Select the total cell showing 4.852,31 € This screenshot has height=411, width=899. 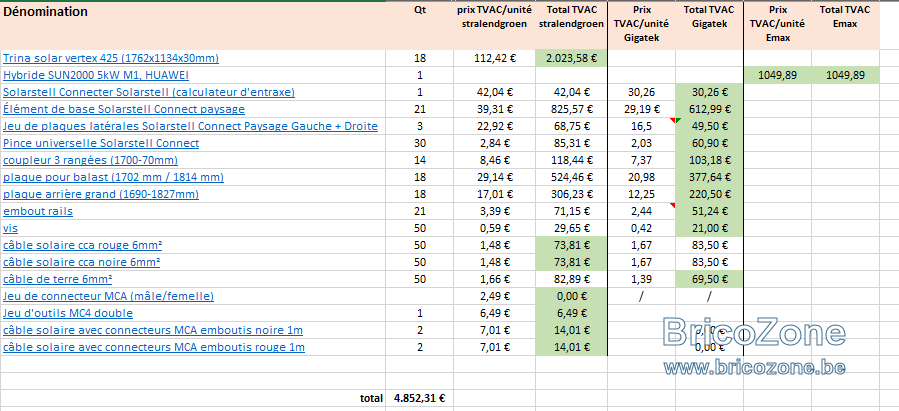[420, 398]
